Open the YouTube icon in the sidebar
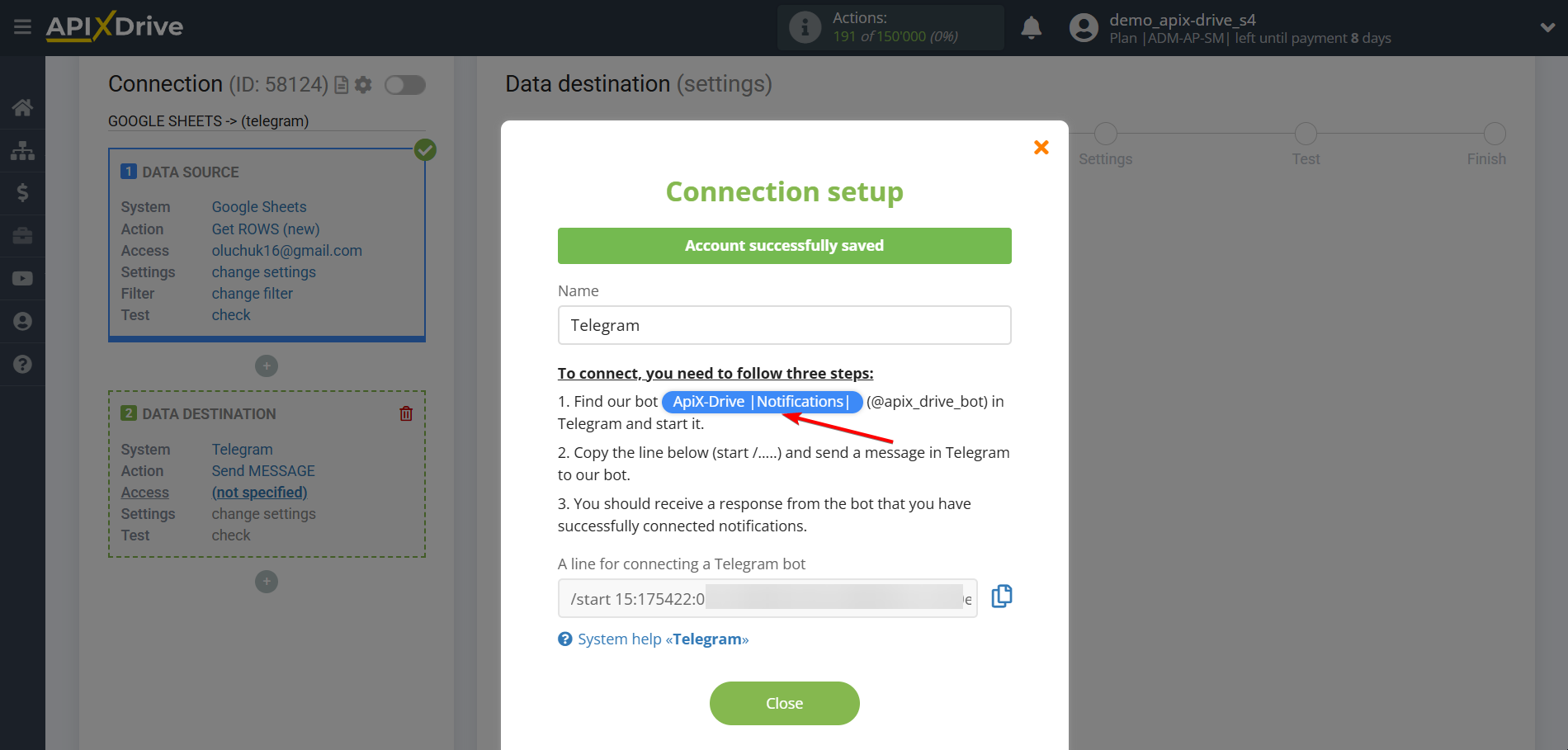 tap(22, 278)
